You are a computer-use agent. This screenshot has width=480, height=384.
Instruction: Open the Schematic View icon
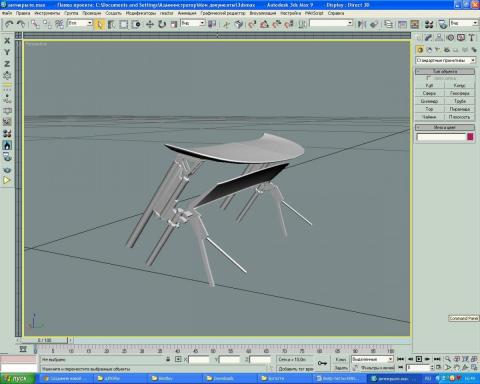coord(414,24)
